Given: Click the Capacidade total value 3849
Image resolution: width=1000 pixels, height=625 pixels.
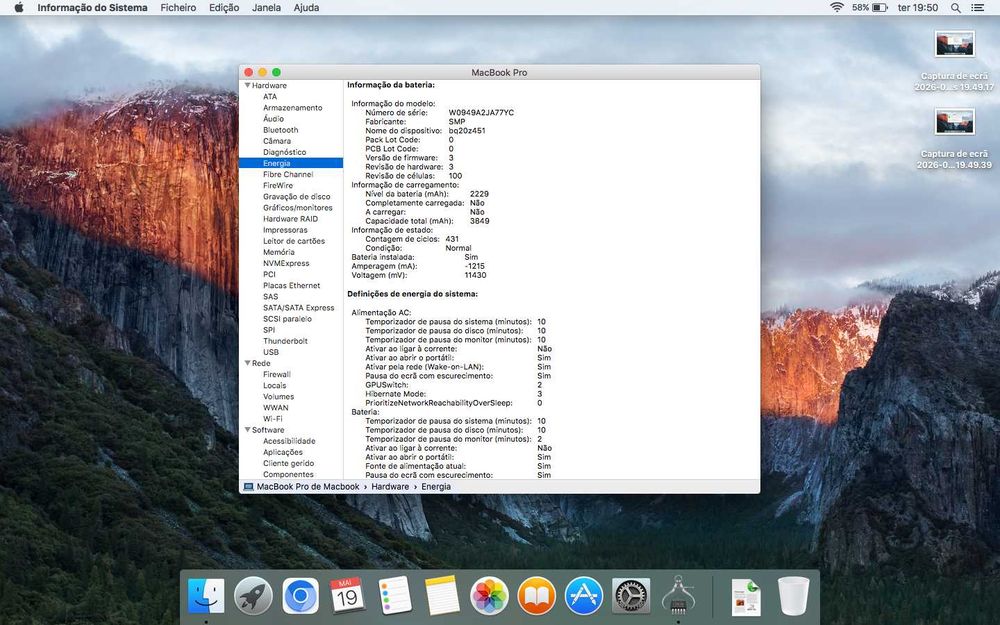Looking at the screenshot, I should tap(480, 221).
